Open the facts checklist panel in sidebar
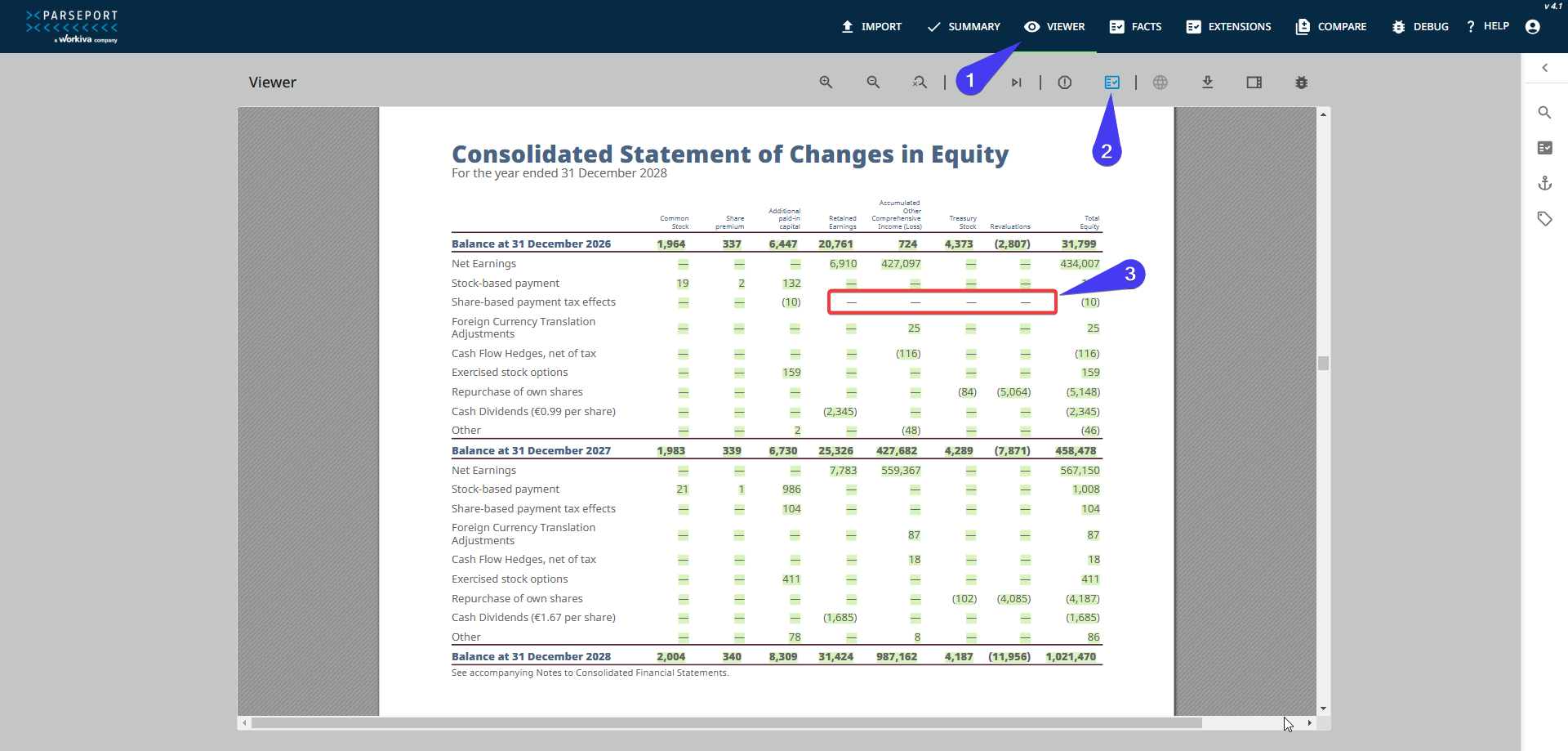The image size is (1568, 751). pos(1545,148)
